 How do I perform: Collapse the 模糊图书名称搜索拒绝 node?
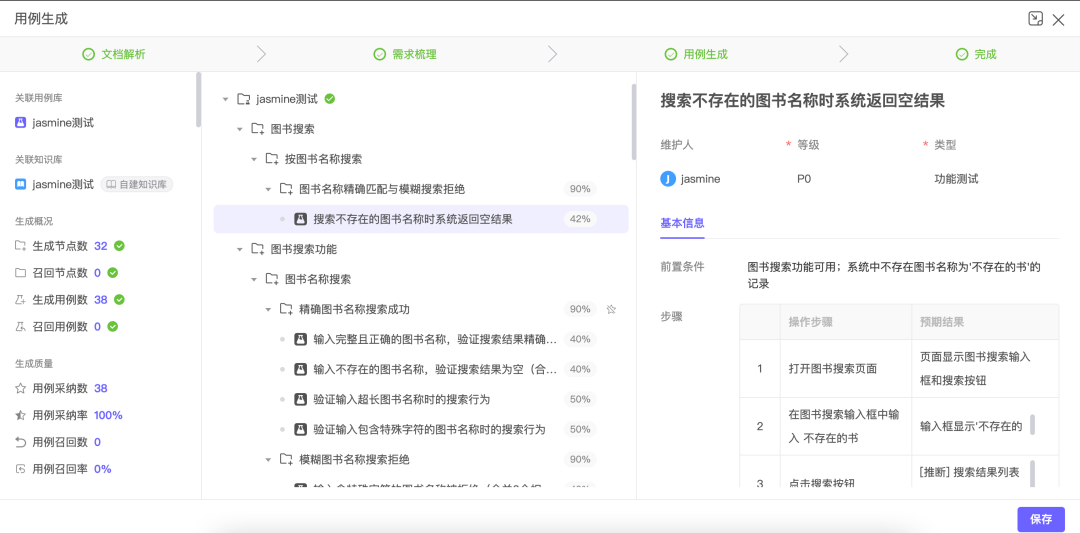(269, 459)
